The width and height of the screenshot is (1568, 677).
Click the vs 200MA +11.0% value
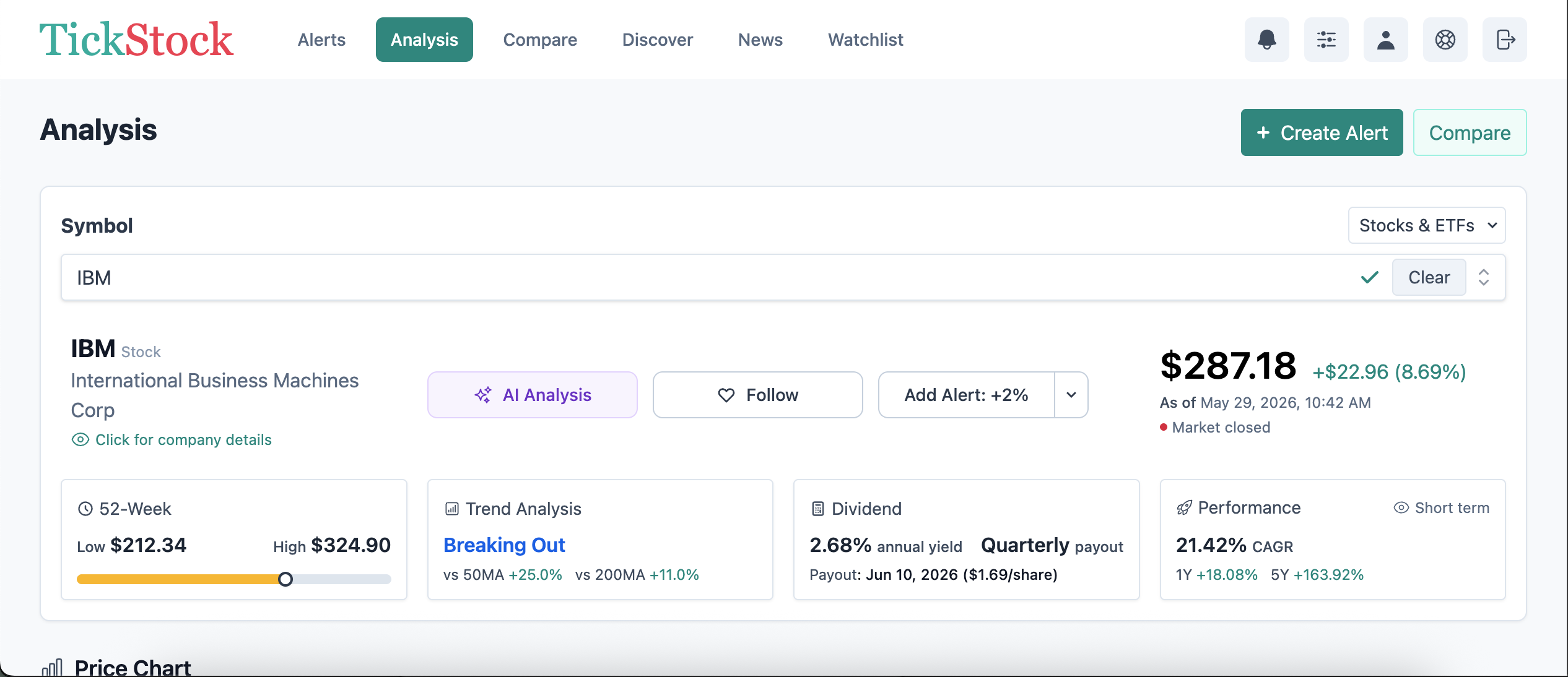[637, 575]
